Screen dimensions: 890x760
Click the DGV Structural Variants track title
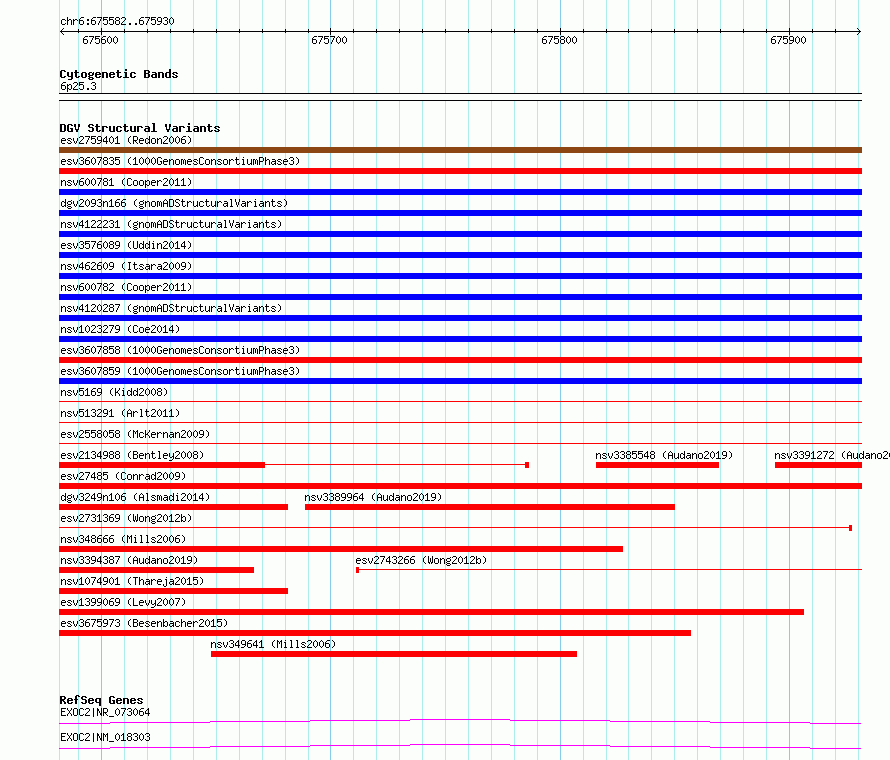click(x=140, y=128)
